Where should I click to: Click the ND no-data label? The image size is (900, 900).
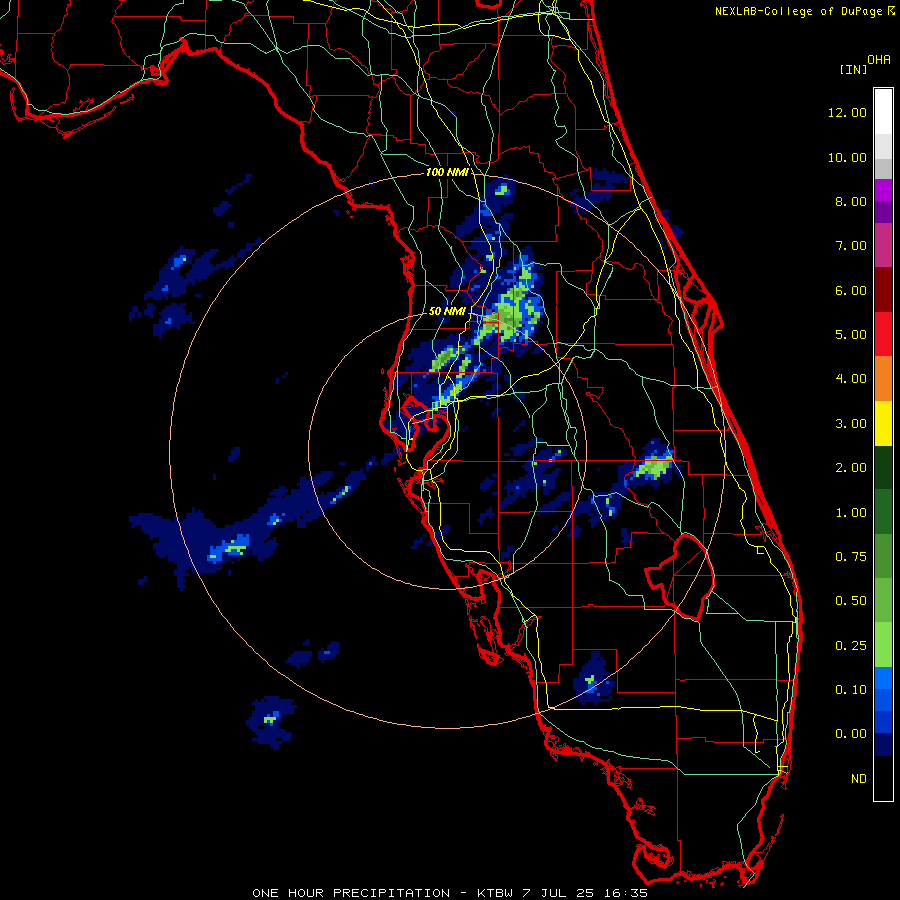point(859,779)
